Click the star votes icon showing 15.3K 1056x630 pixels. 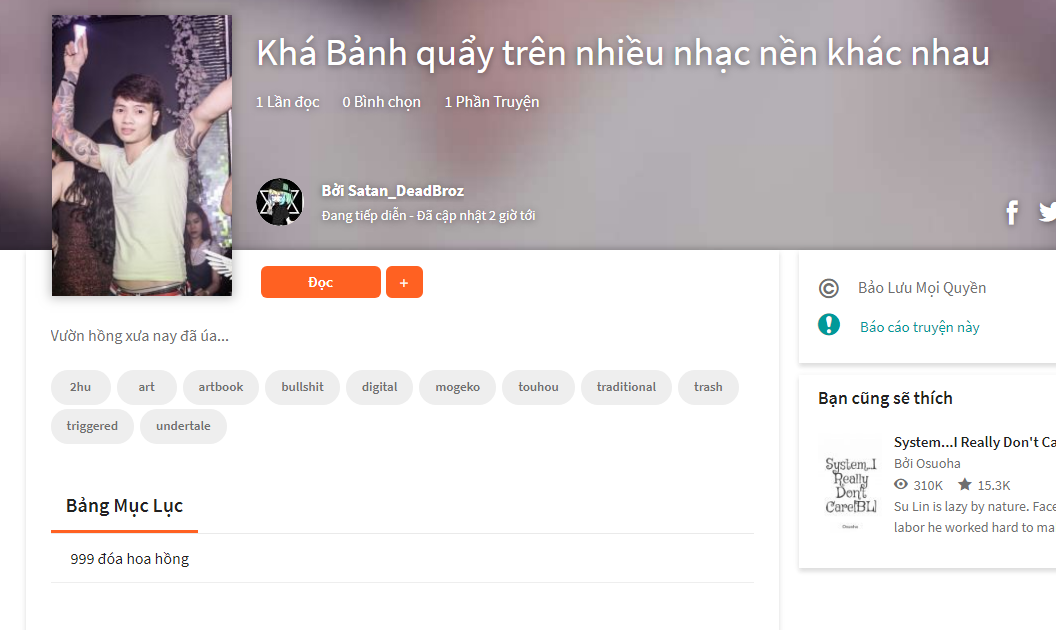(x=964, y=484)
